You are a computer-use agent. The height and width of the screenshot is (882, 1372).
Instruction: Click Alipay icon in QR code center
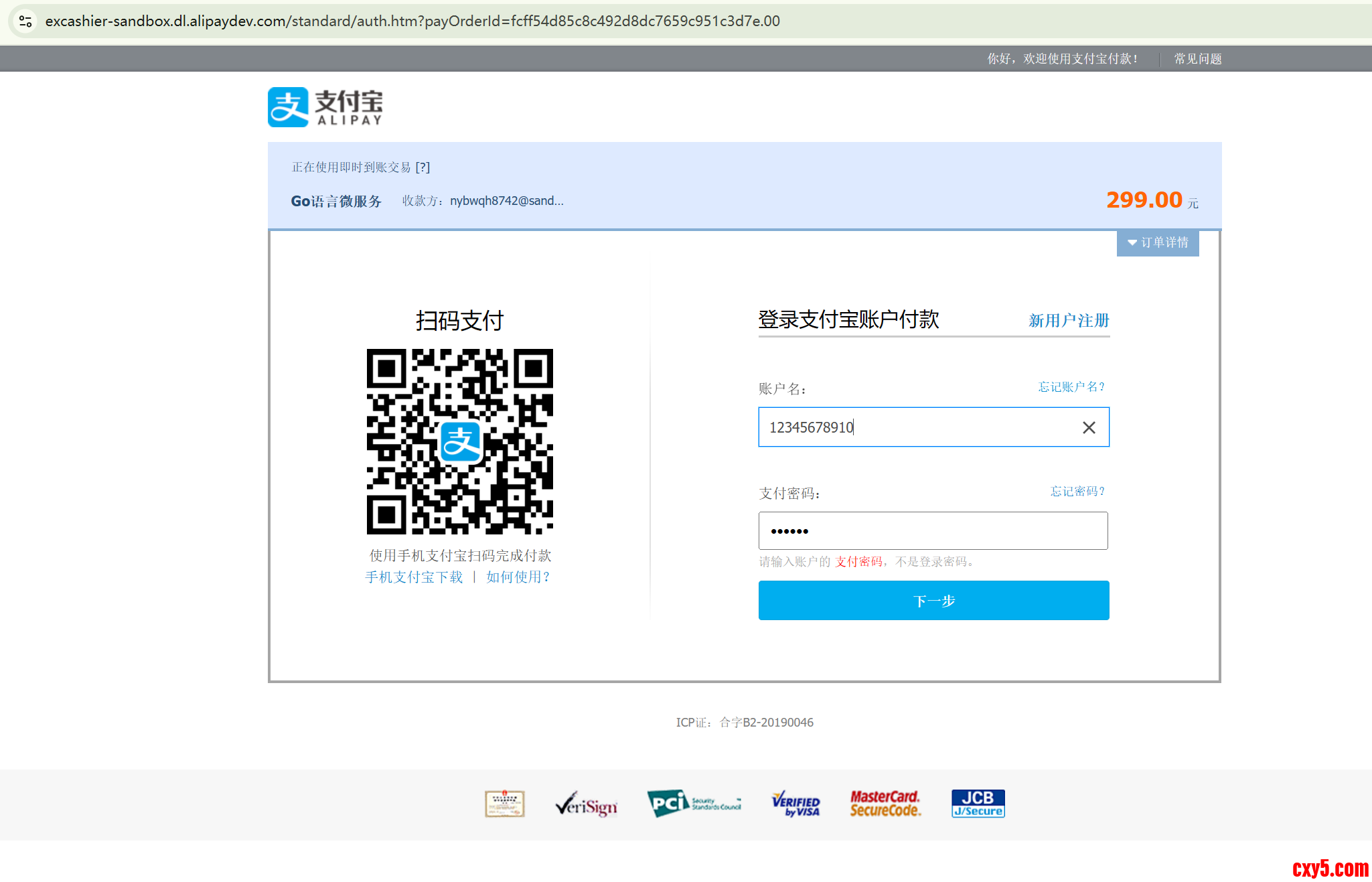tap(461, 442)
